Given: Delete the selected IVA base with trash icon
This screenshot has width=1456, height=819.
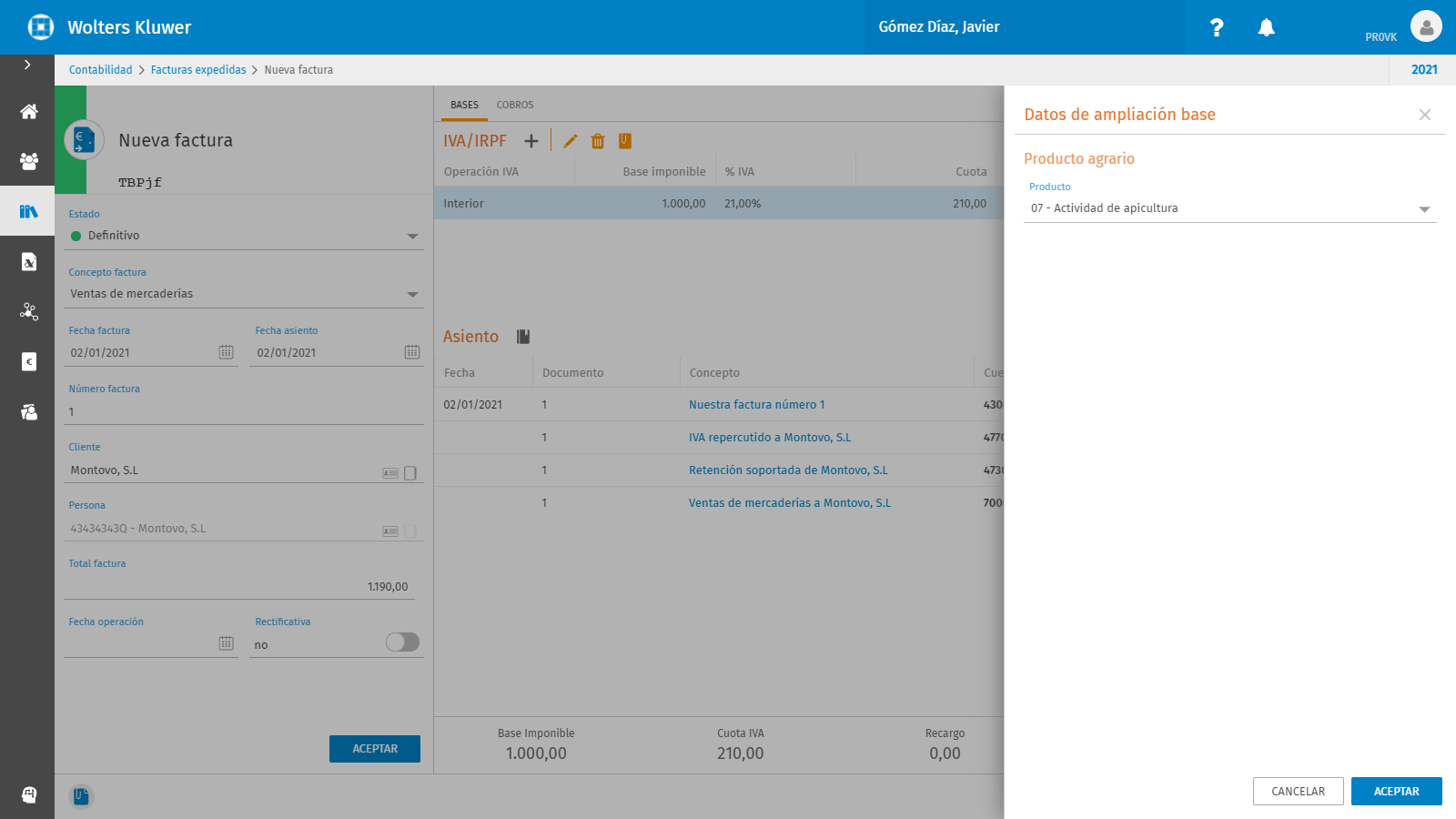Looking at the screenshot, I should click(598, 141).
